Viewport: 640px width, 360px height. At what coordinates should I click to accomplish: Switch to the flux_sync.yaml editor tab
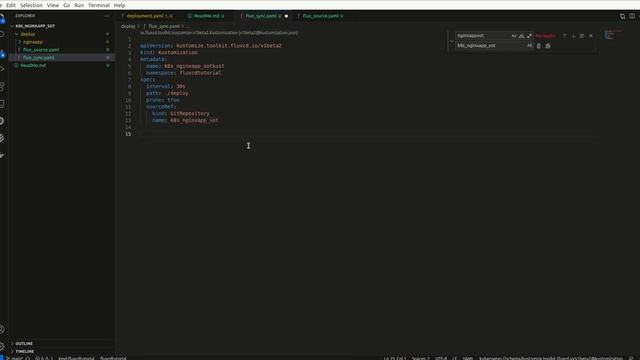click(x=263, y=16)
